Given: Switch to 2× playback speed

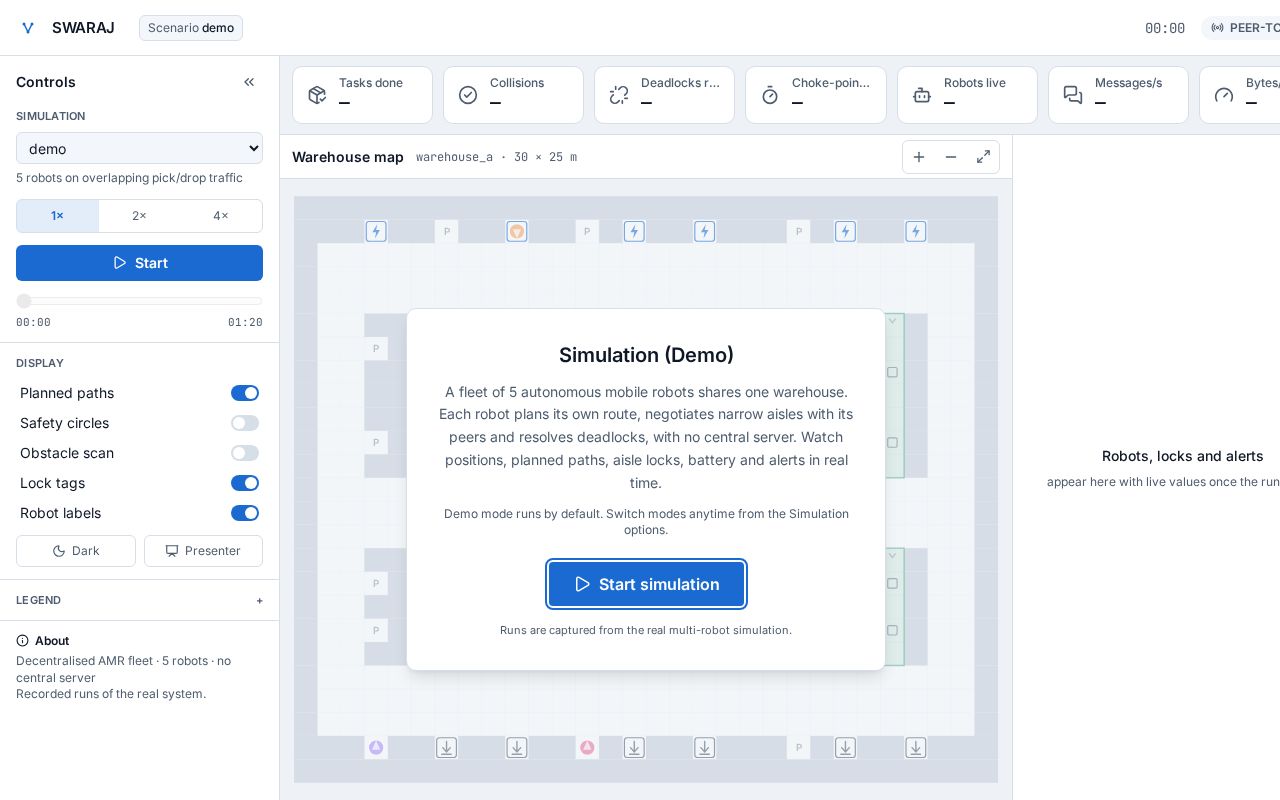Looking at the screenshot, I should [x=139, y=216].
